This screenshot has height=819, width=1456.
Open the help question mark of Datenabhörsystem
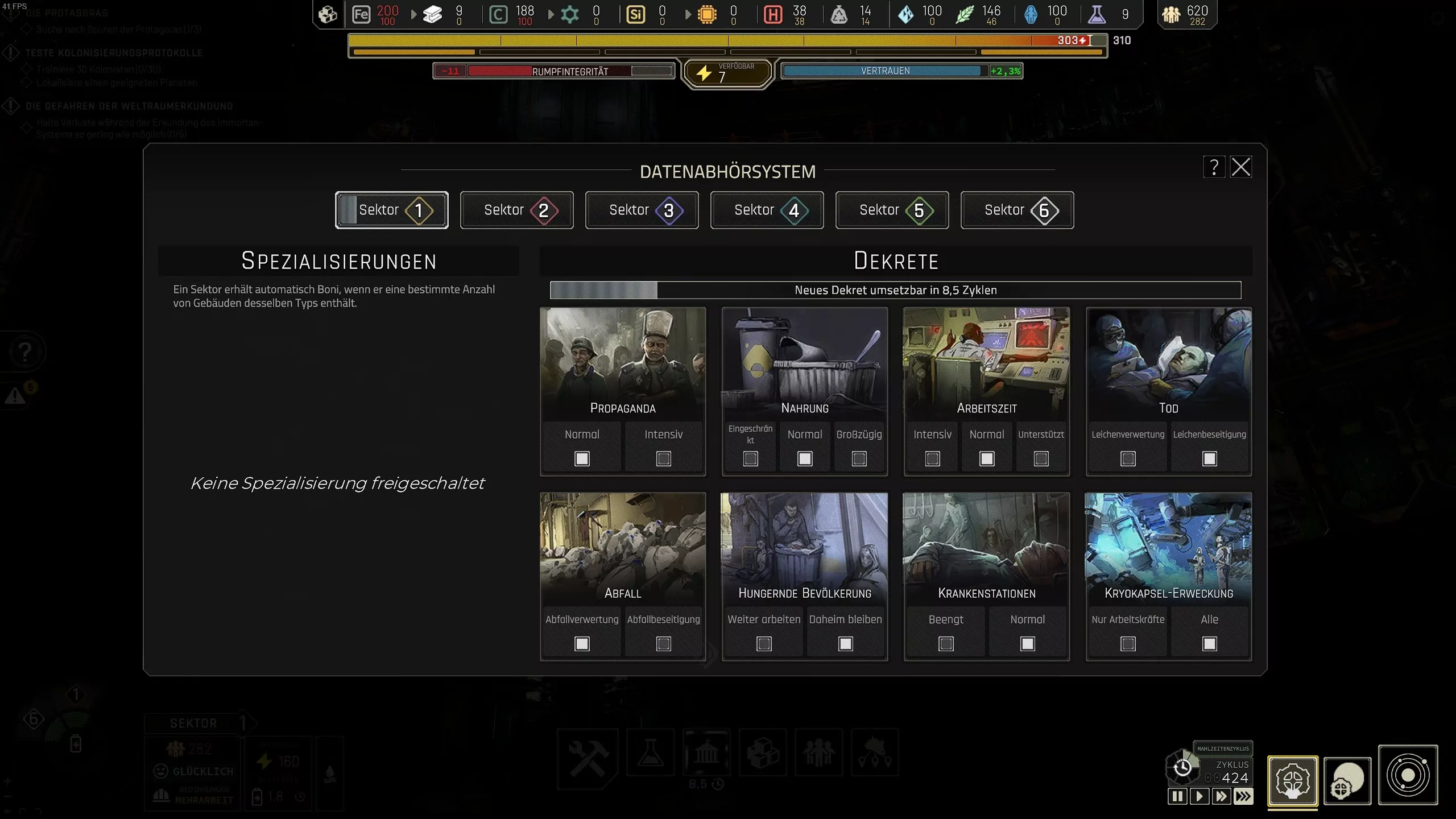(1214, 167)
